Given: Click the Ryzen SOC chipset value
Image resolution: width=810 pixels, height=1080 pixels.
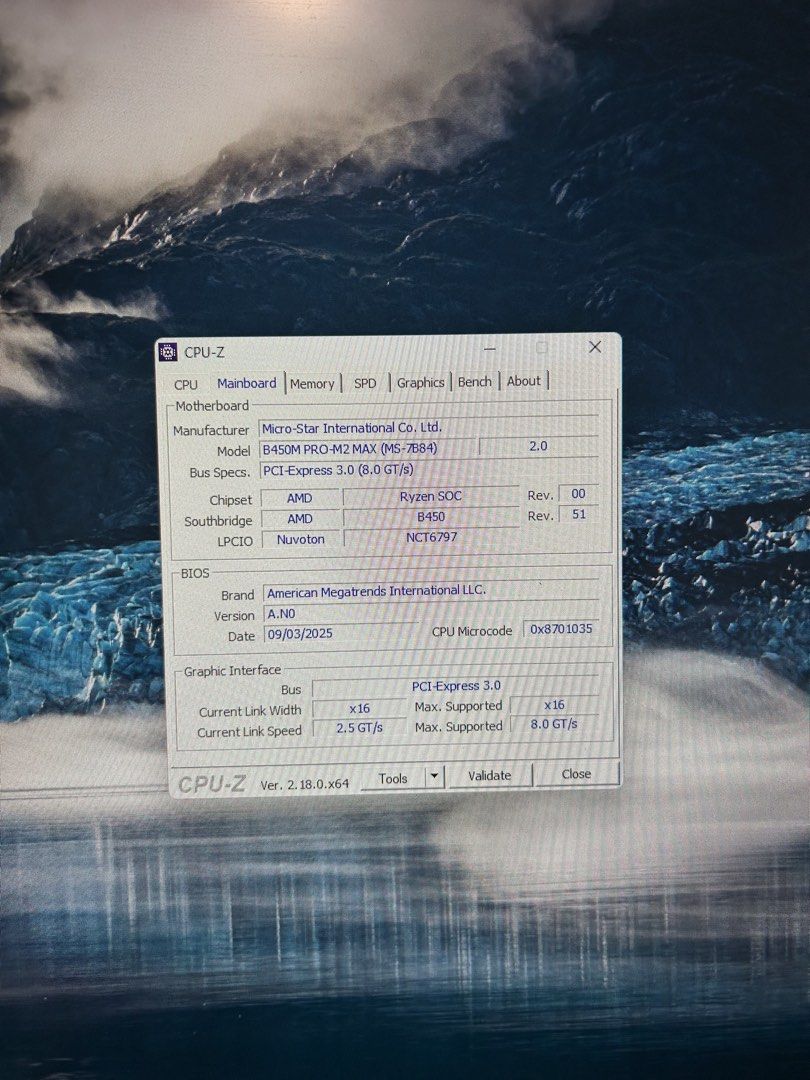Looking at the screenshot, I should tap(430, 496).
